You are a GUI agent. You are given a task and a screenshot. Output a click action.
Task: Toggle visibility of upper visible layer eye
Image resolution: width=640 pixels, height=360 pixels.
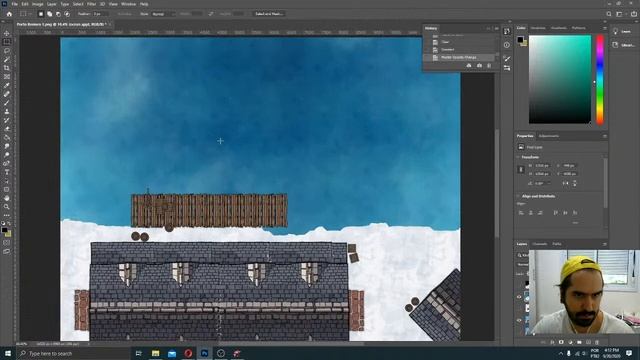click(519, 297)
